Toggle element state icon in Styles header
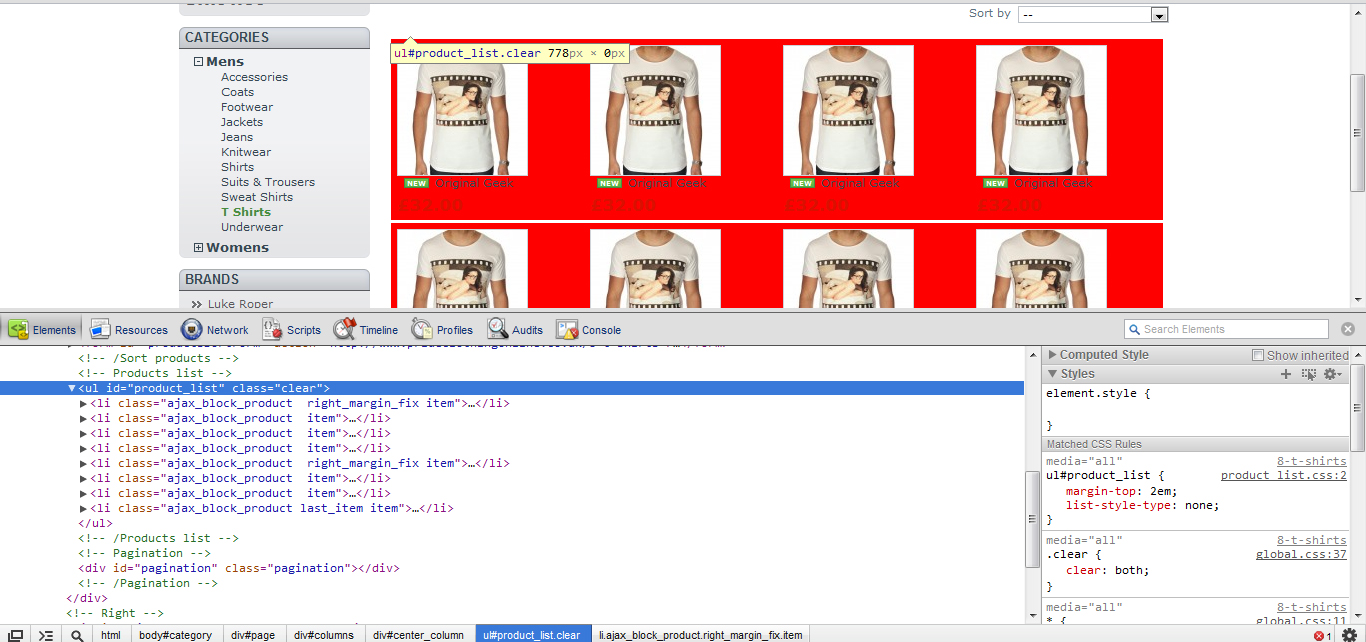 click(1309, 374)
